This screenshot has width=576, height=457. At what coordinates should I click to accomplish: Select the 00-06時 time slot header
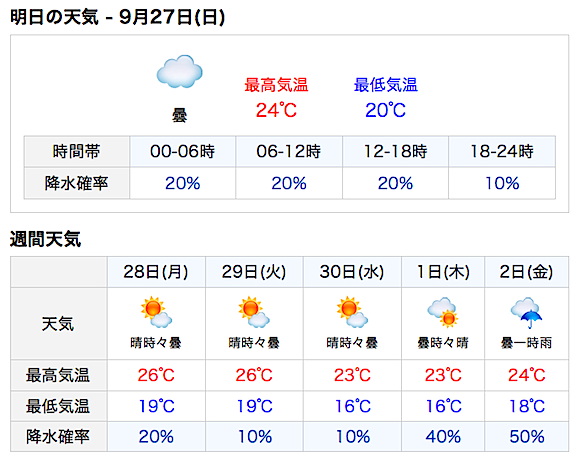tap(183, 151)
